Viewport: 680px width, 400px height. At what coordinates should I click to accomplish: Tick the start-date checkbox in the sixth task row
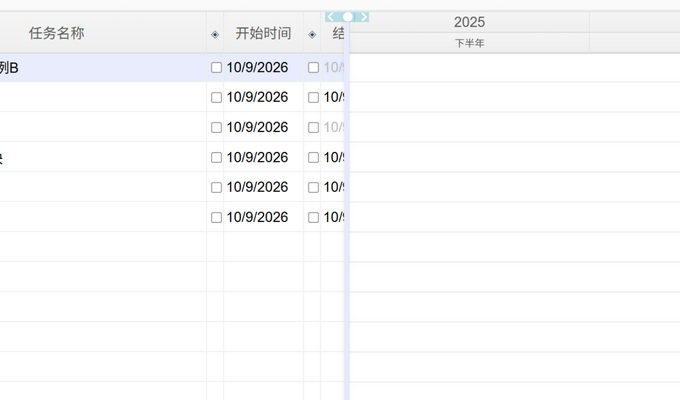(216, 217)
